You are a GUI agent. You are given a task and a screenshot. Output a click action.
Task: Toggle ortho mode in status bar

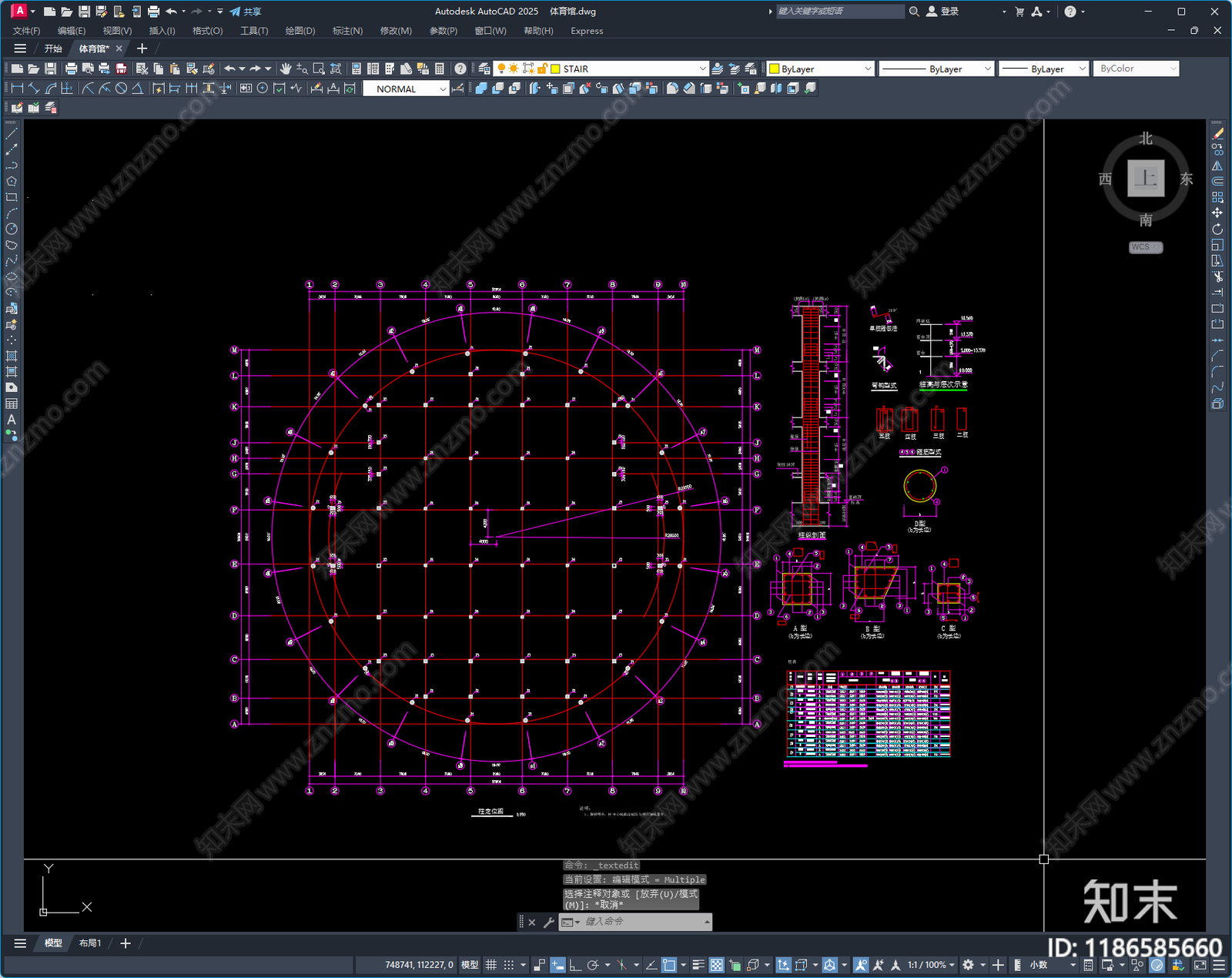click(574, 965)
